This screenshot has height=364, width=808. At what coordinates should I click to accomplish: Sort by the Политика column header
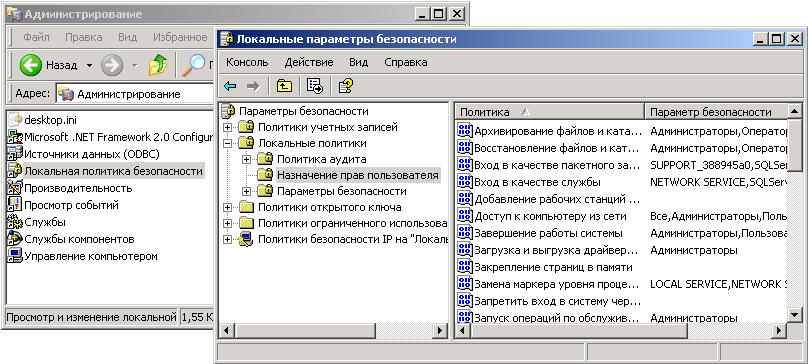(550, 112)
